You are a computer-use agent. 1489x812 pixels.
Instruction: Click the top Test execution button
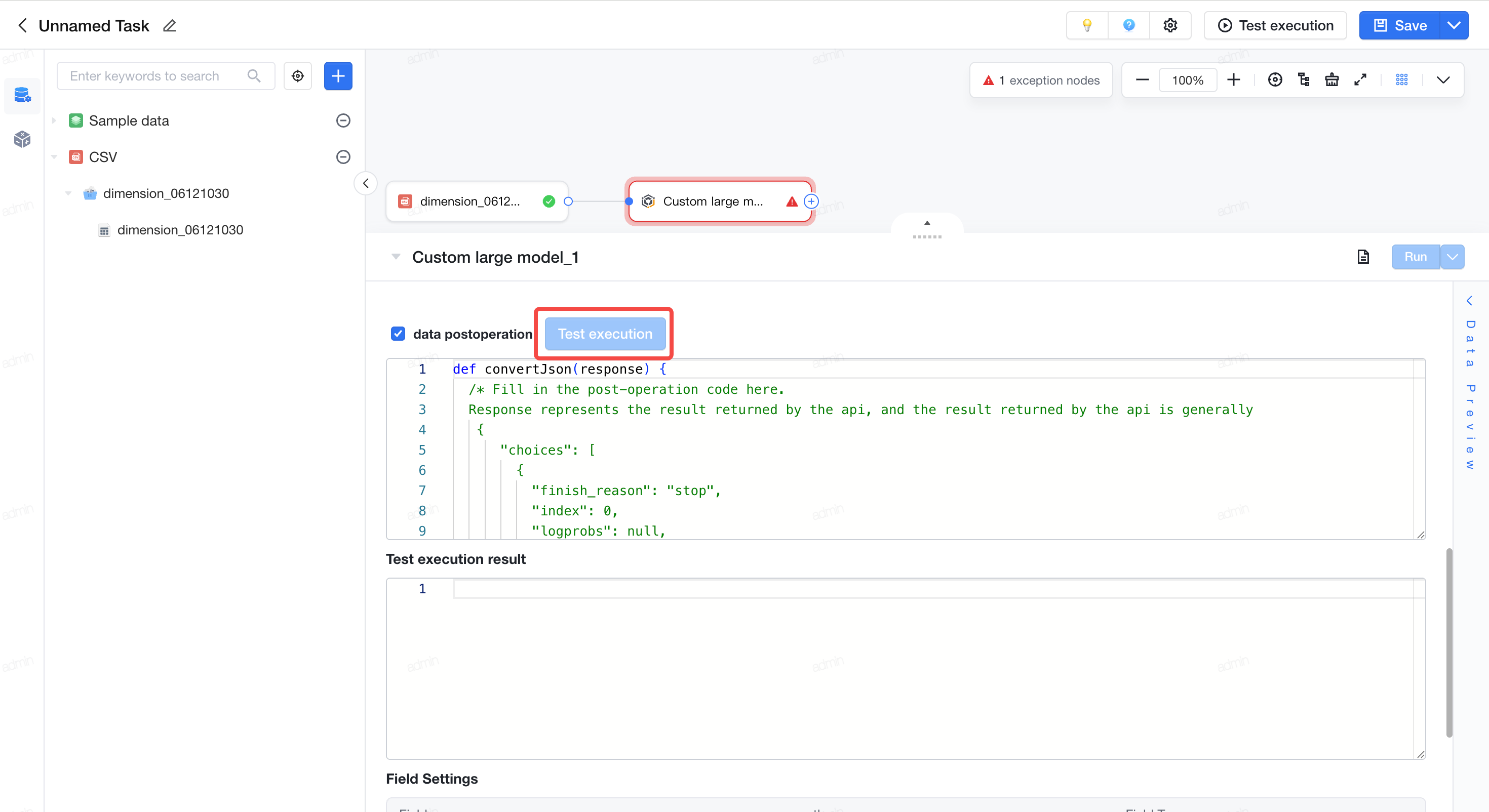(x=1275, y=25)
